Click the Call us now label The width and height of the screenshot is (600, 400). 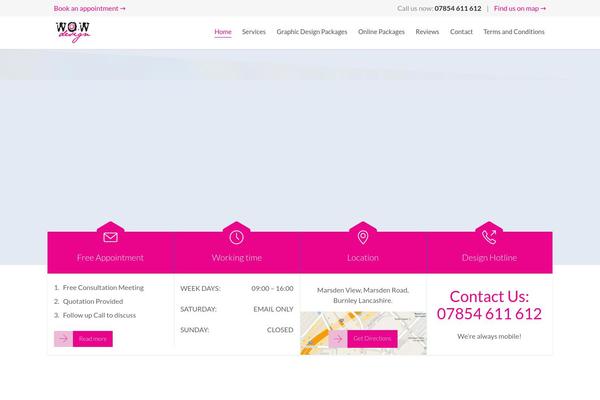[415, 8]
